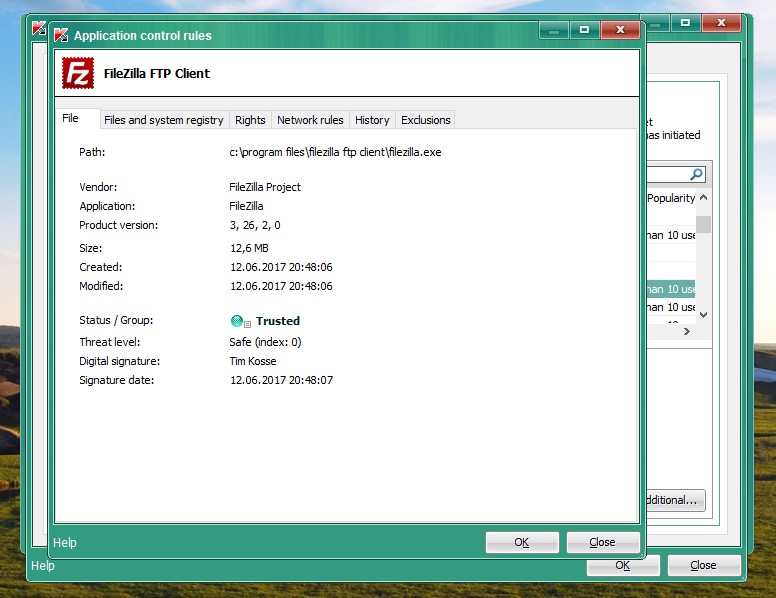The height and width of the screenshot is (598, 776).
Task: Click the search input field in background window
Action: 676,174
